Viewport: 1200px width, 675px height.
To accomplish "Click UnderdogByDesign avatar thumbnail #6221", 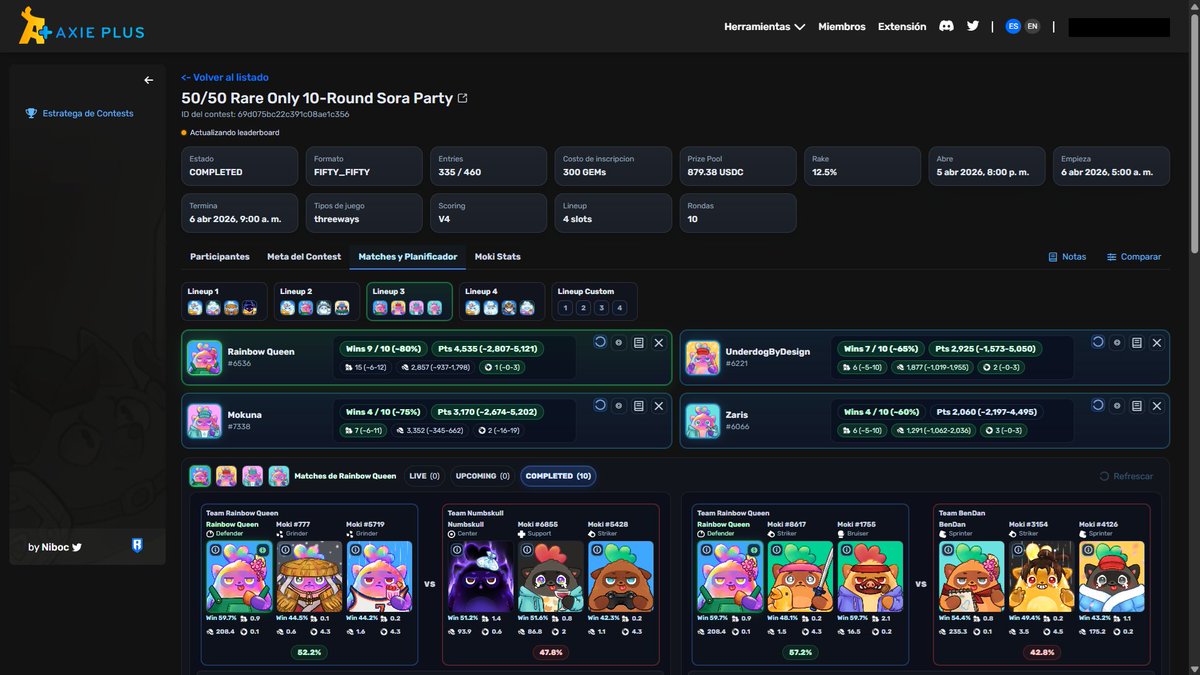I will pyautogui.click(x=702, y=358).
